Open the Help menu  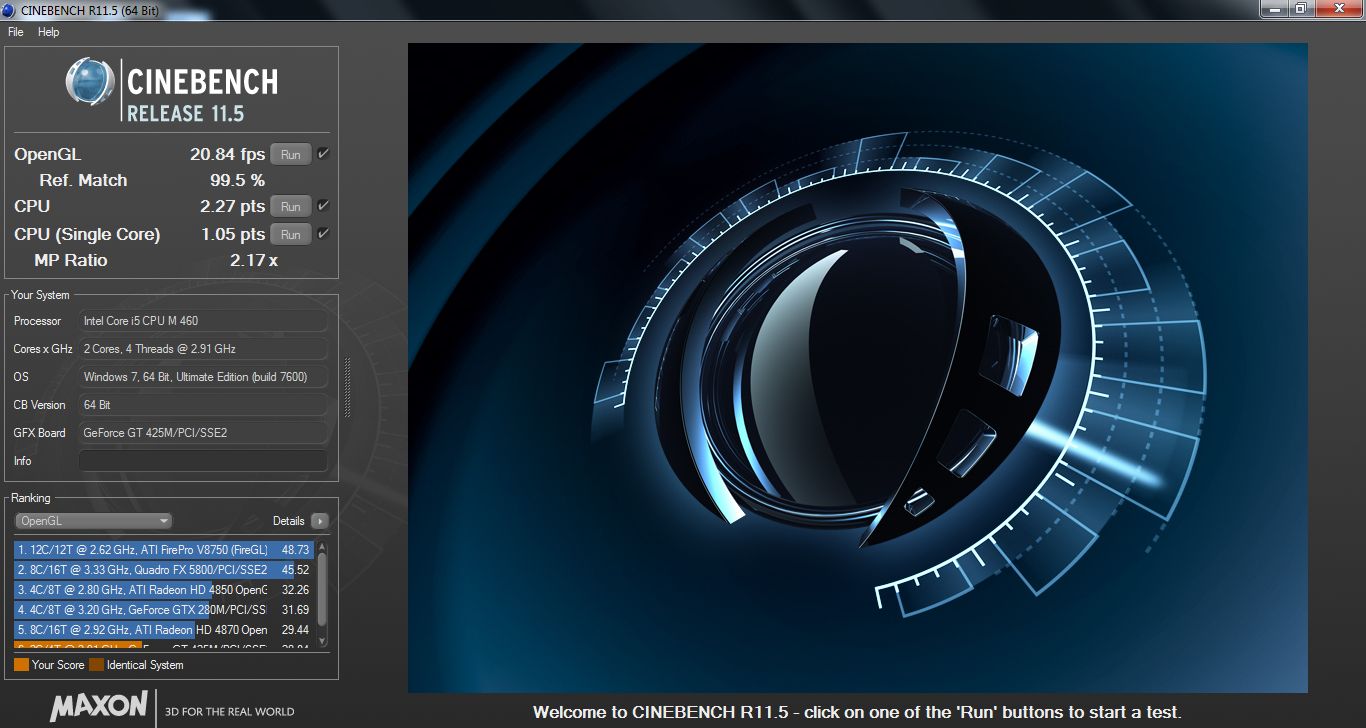(x=49, y=32)
